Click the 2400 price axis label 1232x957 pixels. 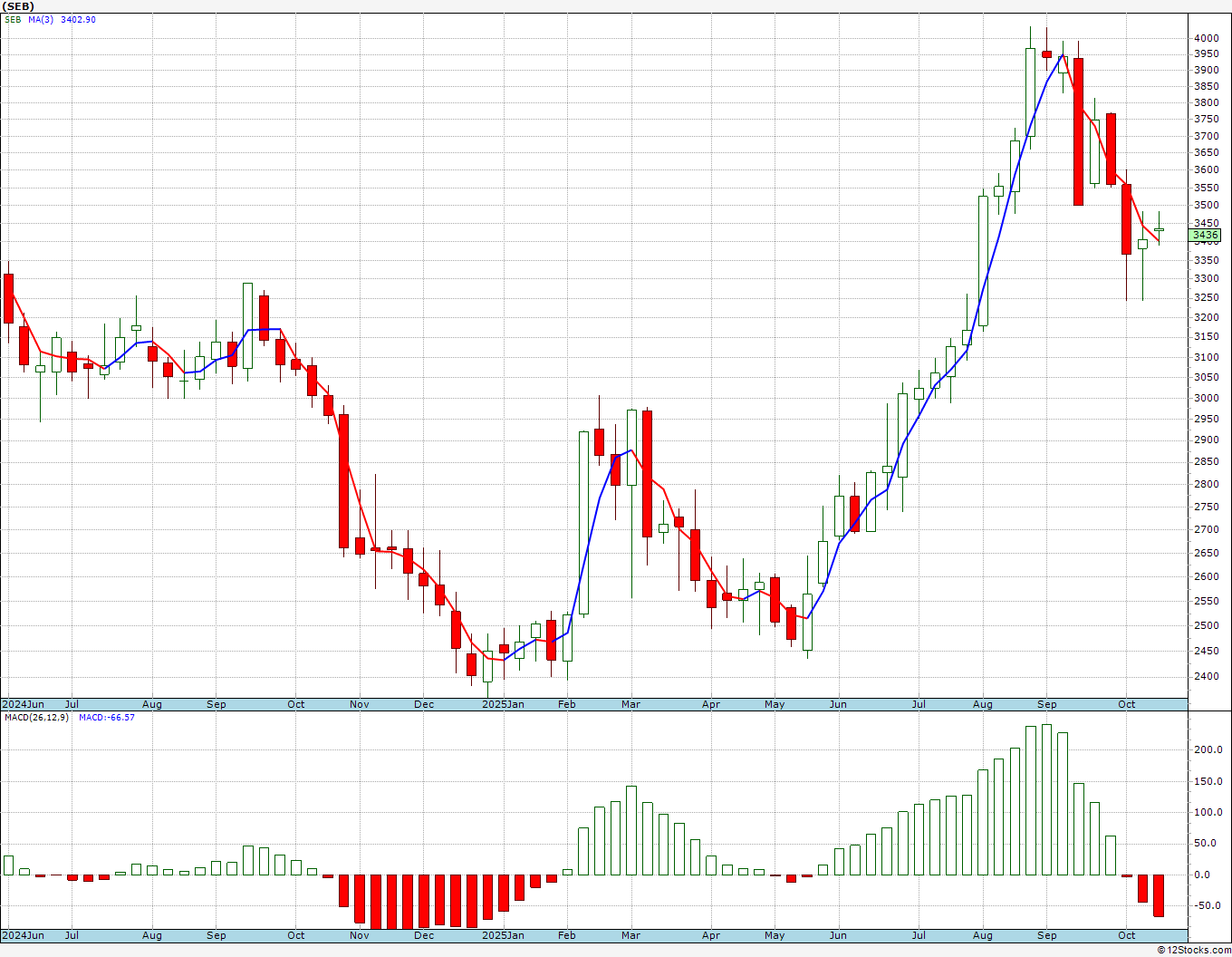coord(1206,676)
